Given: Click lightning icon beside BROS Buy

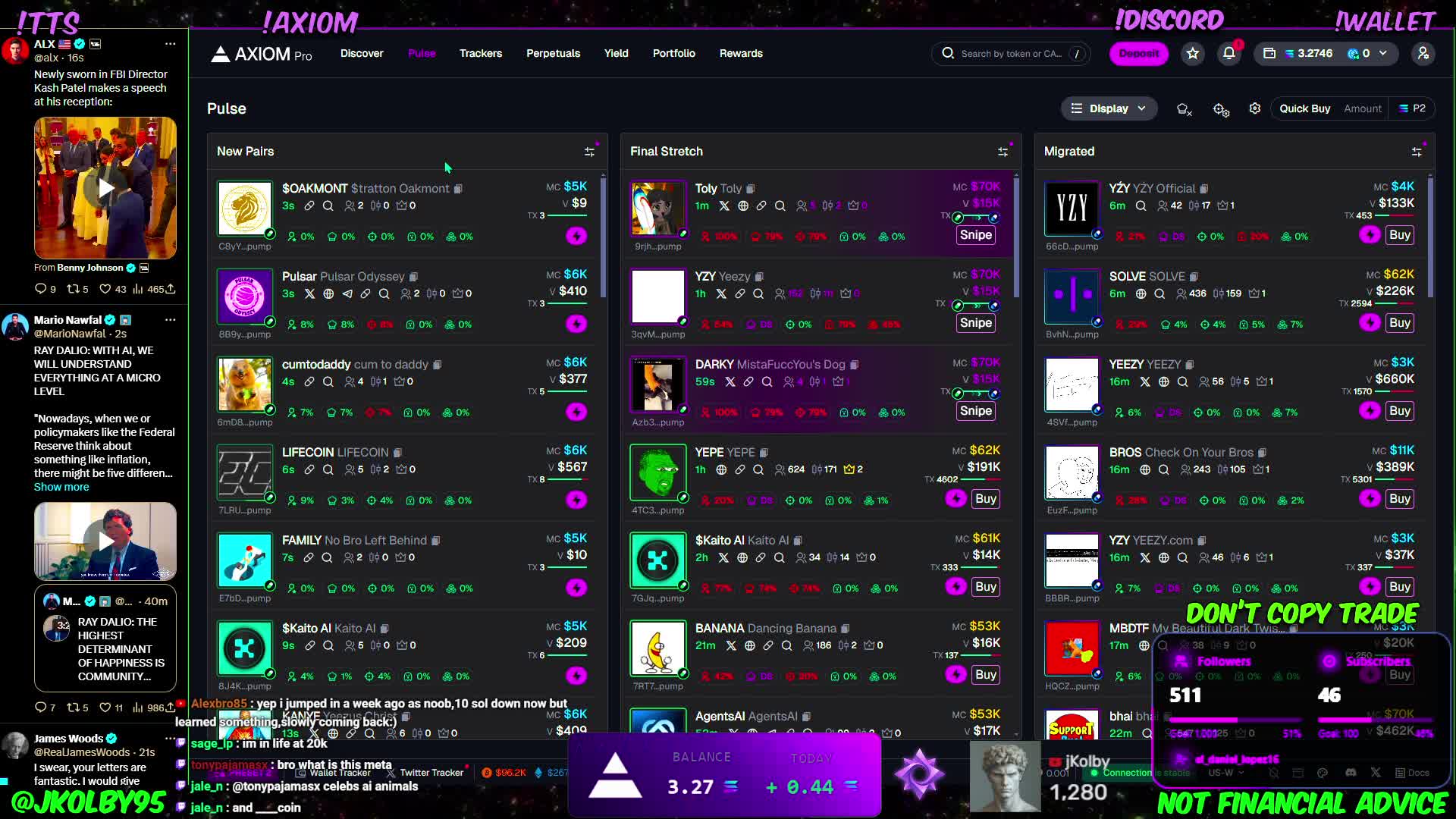Looking at the screenshot, I should point(1370,498).
